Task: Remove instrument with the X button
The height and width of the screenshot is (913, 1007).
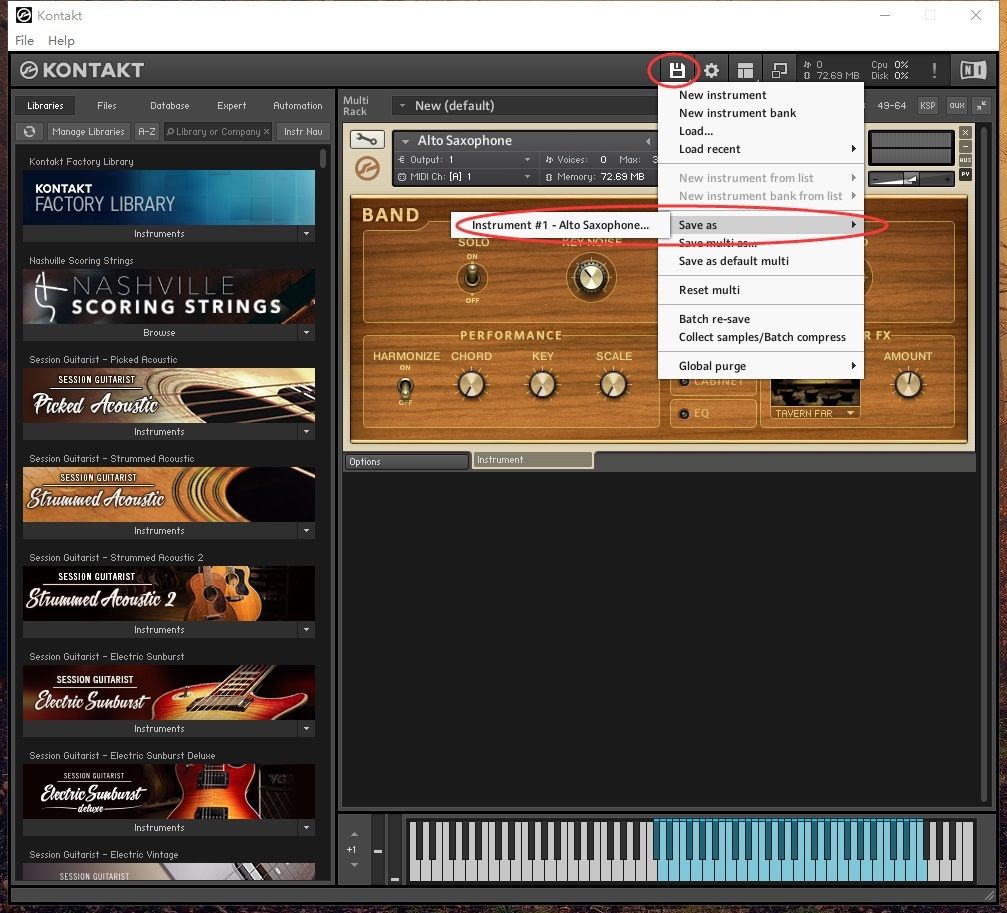Action: point(965,132)
